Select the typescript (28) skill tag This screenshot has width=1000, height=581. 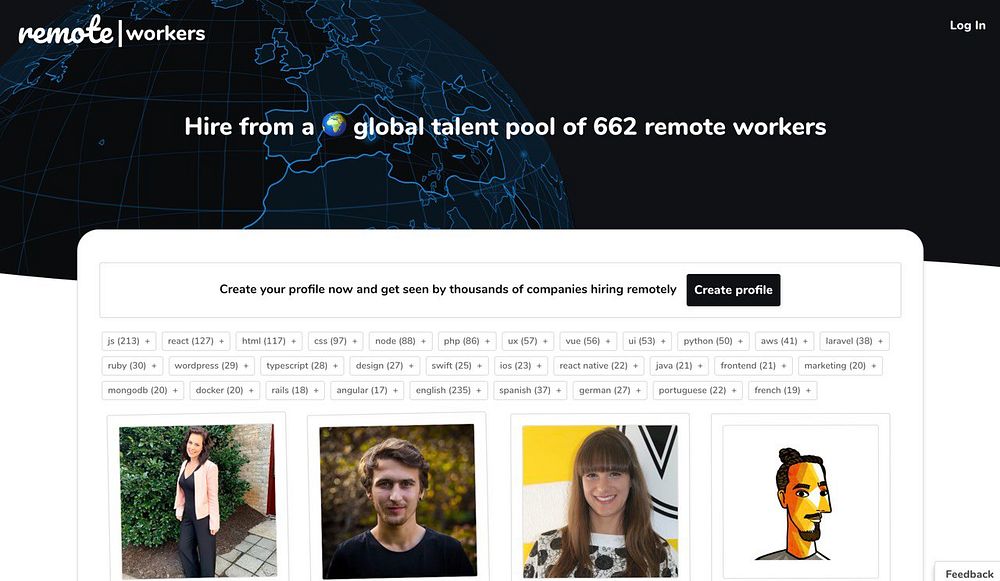(302, 366)
